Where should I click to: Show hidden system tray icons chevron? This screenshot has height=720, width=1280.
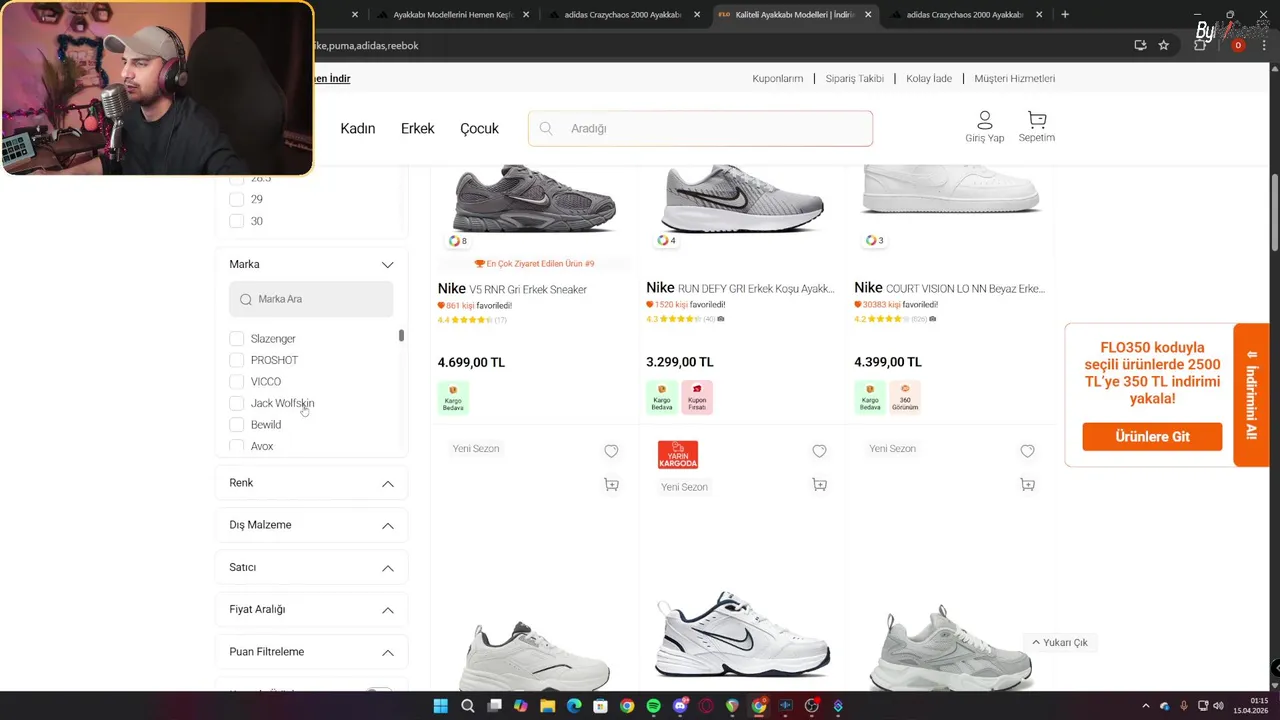[x=1146, y=706]
